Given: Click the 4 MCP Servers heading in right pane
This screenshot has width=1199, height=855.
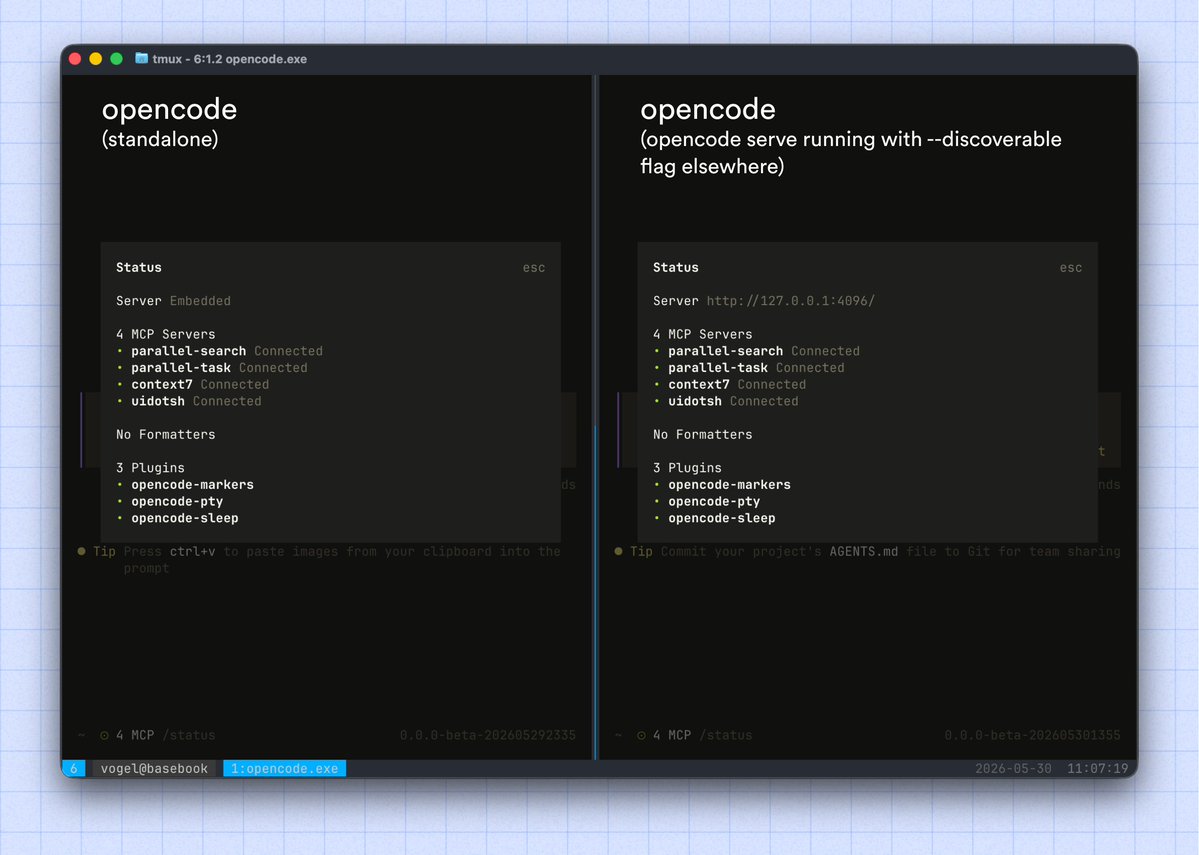Looking at the screenshot, I should click(x=702, y=334).
